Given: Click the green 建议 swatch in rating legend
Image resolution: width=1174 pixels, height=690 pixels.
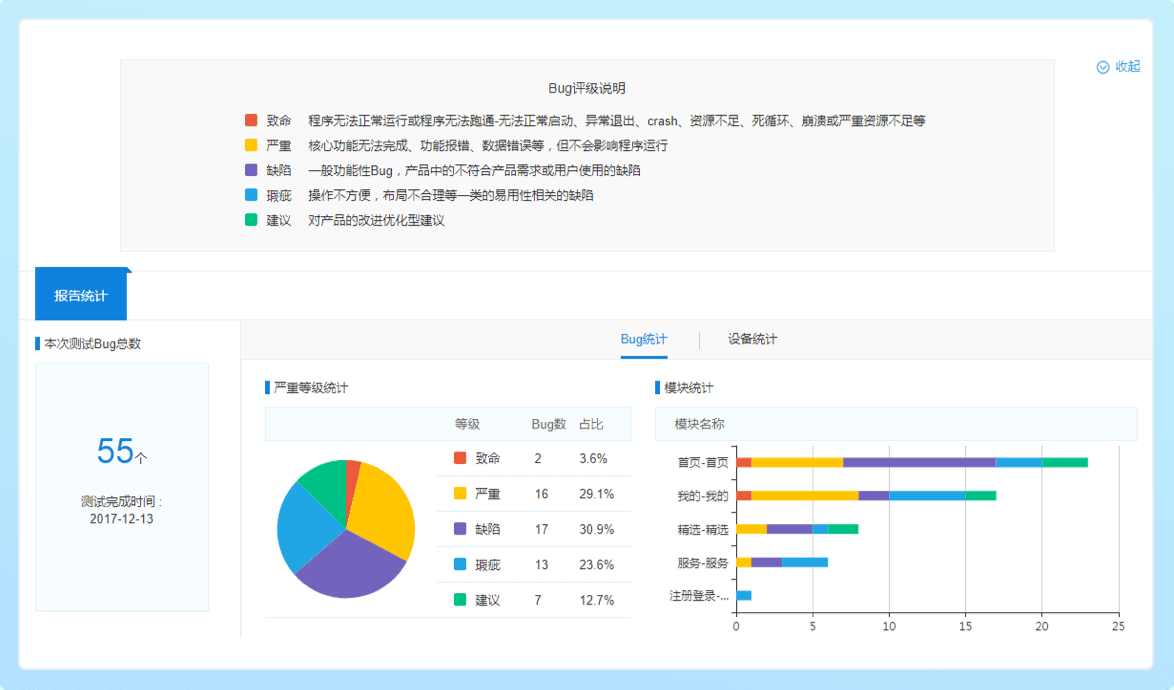Looking at the screenshot, I should [252, 220].
